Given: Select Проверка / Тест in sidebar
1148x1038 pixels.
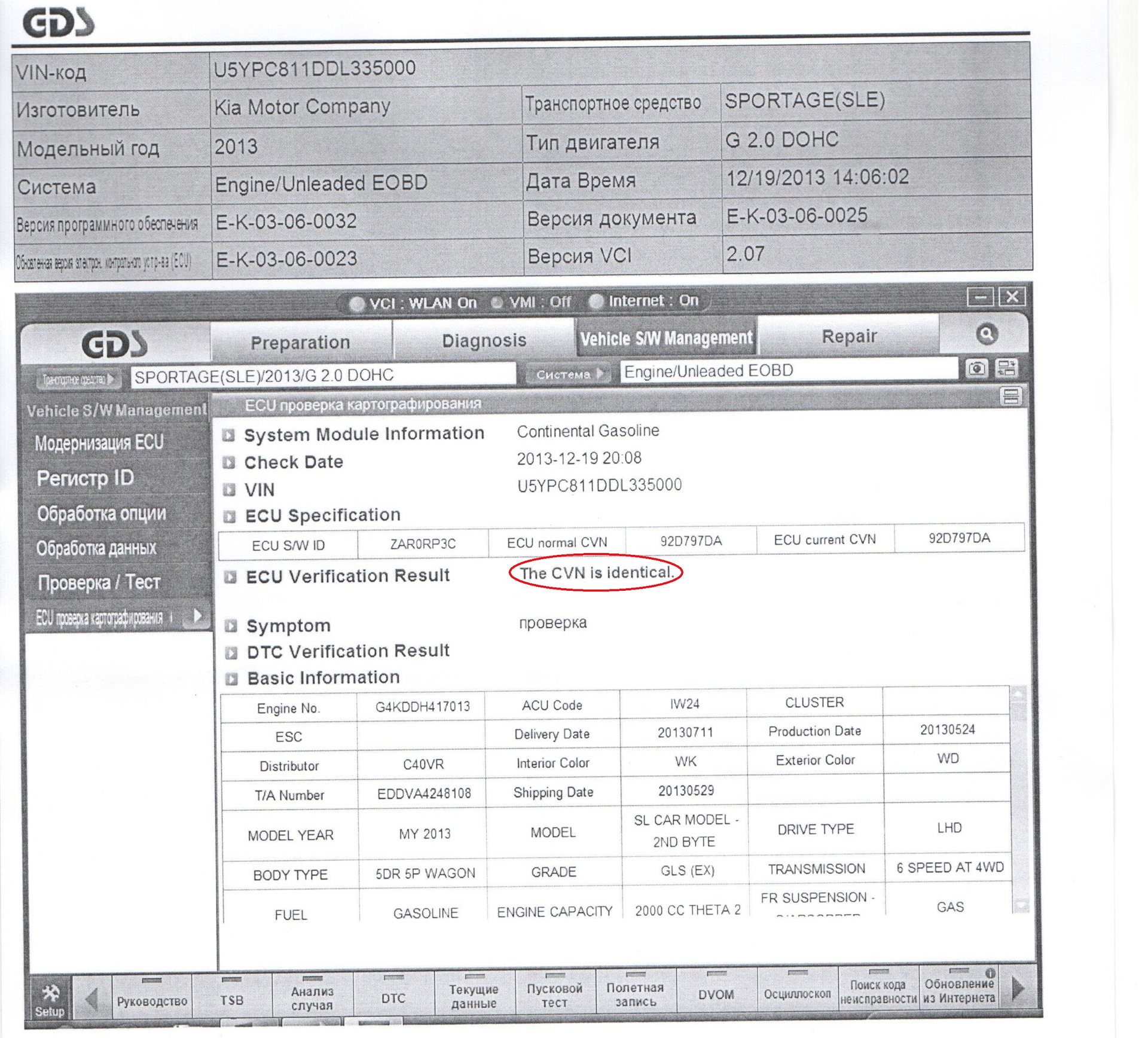Looking at the screenshot, I should 99,582.
